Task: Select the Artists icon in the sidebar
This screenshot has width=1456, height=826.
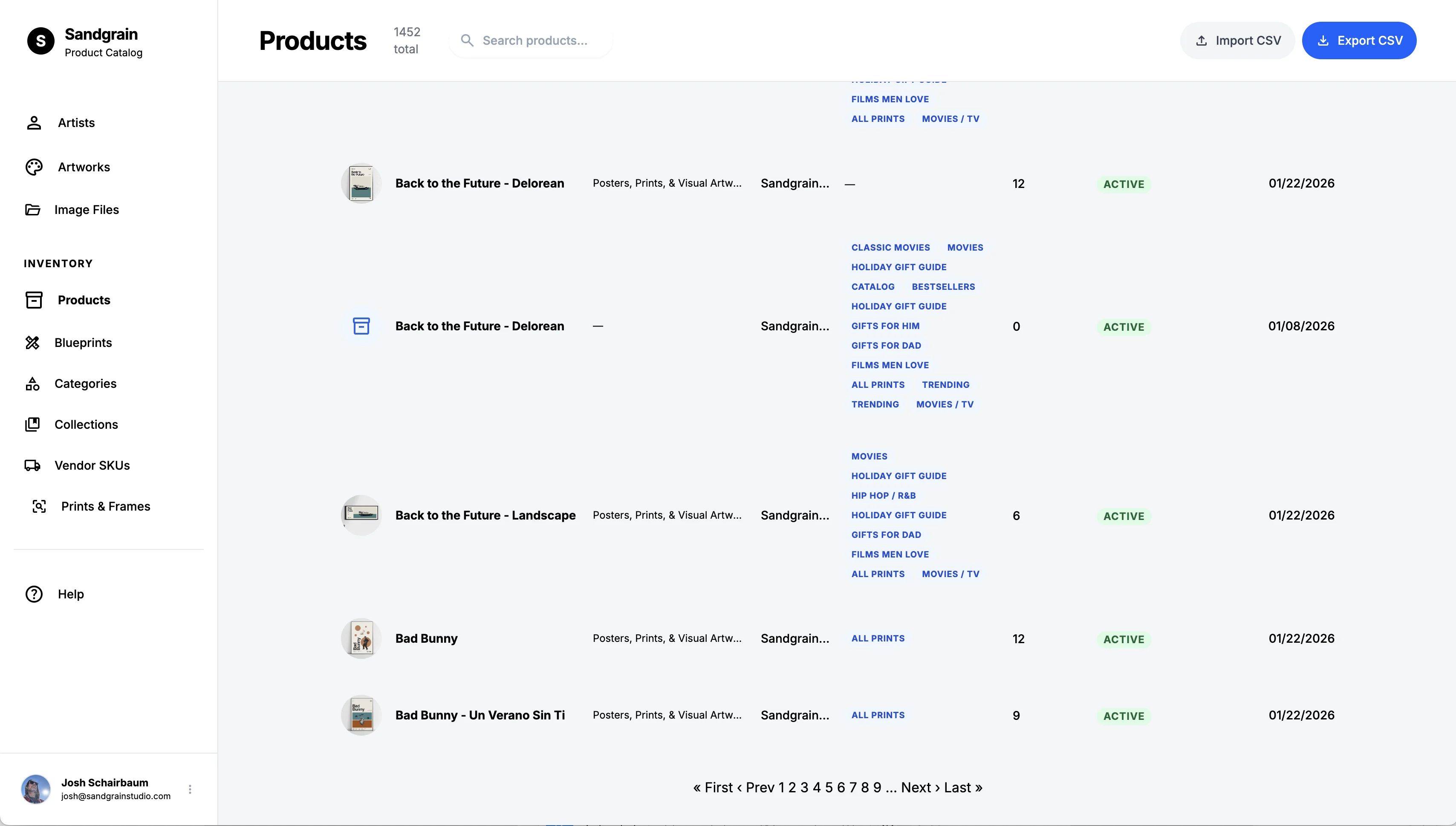Action: tap(34, 123)
